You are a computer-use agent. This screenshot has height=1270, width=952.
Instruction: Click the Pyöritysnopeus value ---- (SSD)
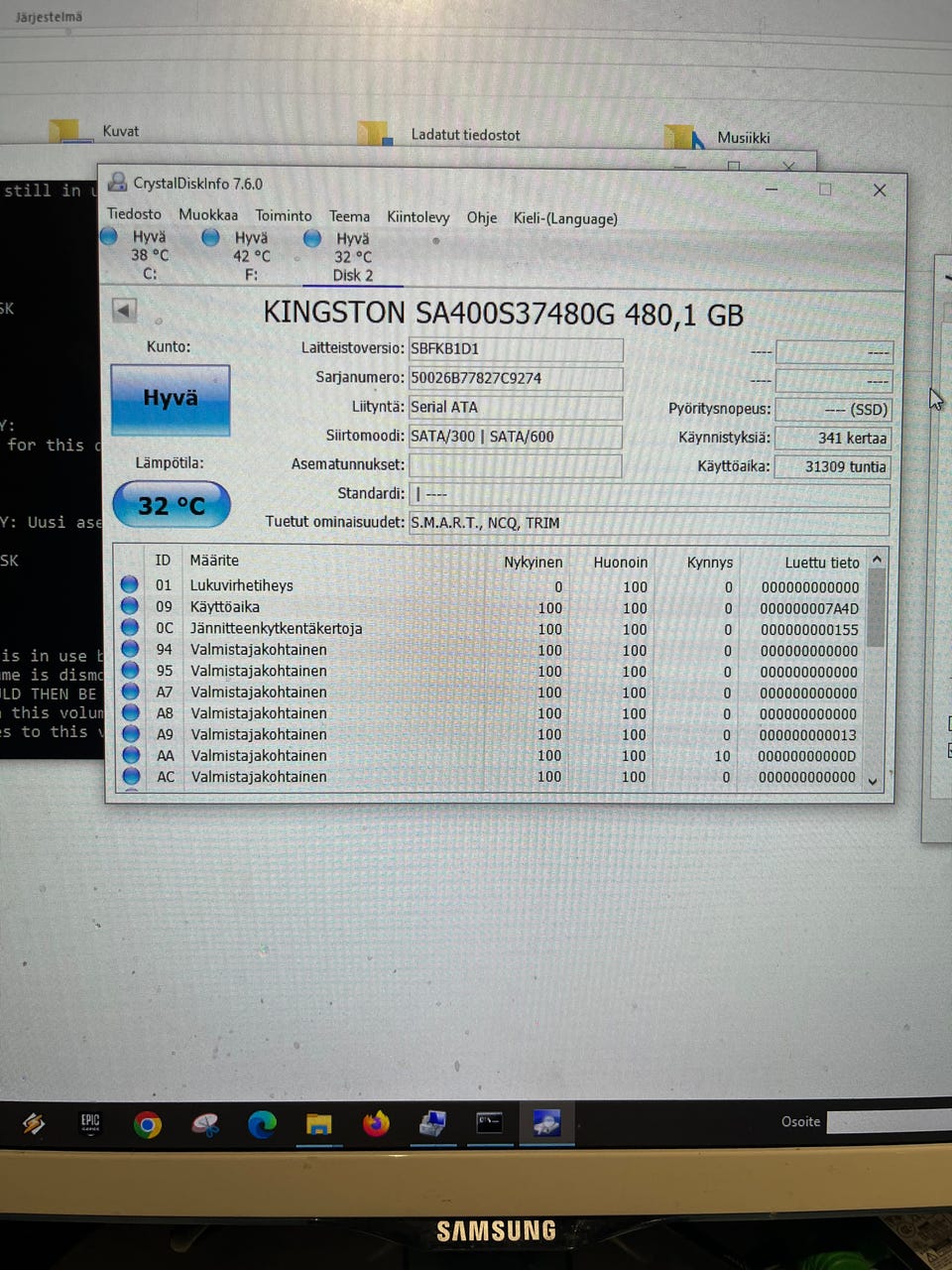(x=833, y=409)
